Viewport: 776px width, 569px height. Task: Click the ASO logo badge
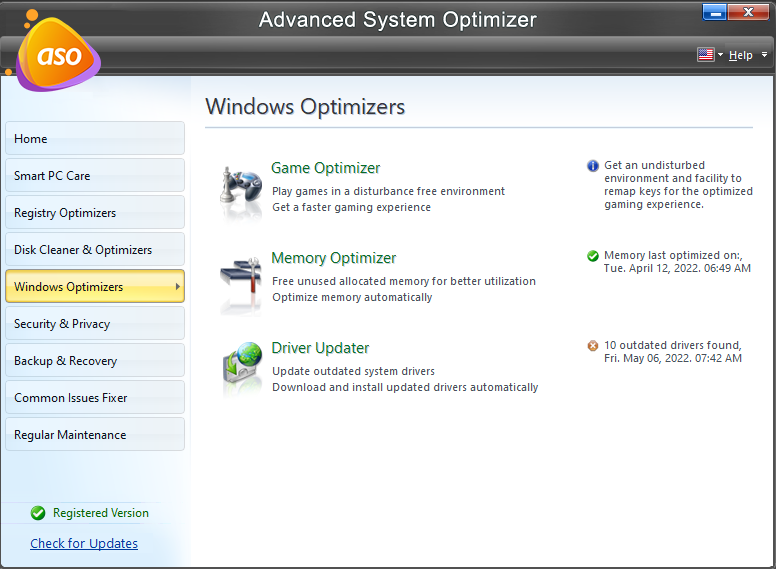58,56
